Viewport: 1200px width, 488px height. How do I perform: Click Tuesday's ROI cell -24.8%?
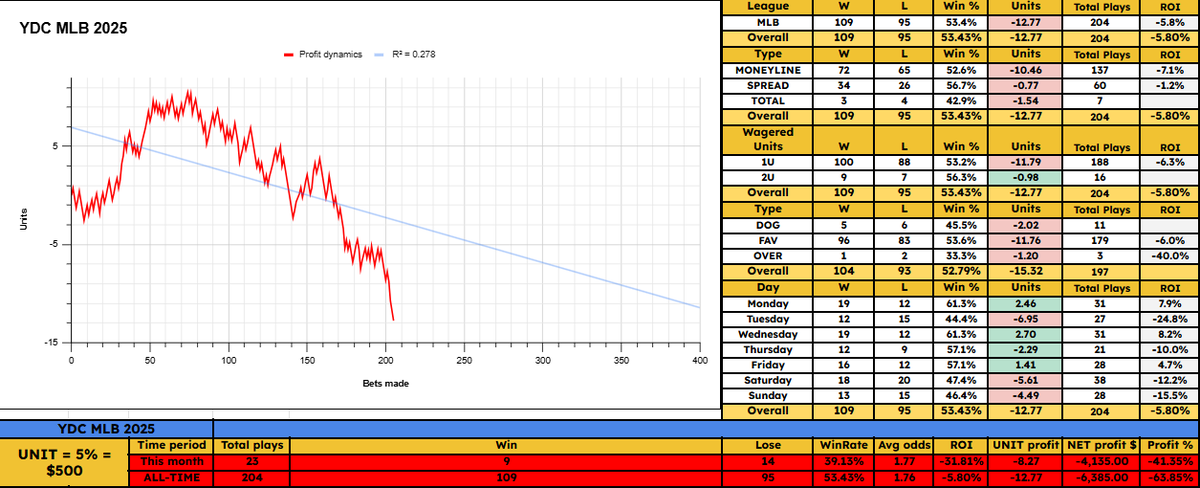click(x=1171, y=319)
